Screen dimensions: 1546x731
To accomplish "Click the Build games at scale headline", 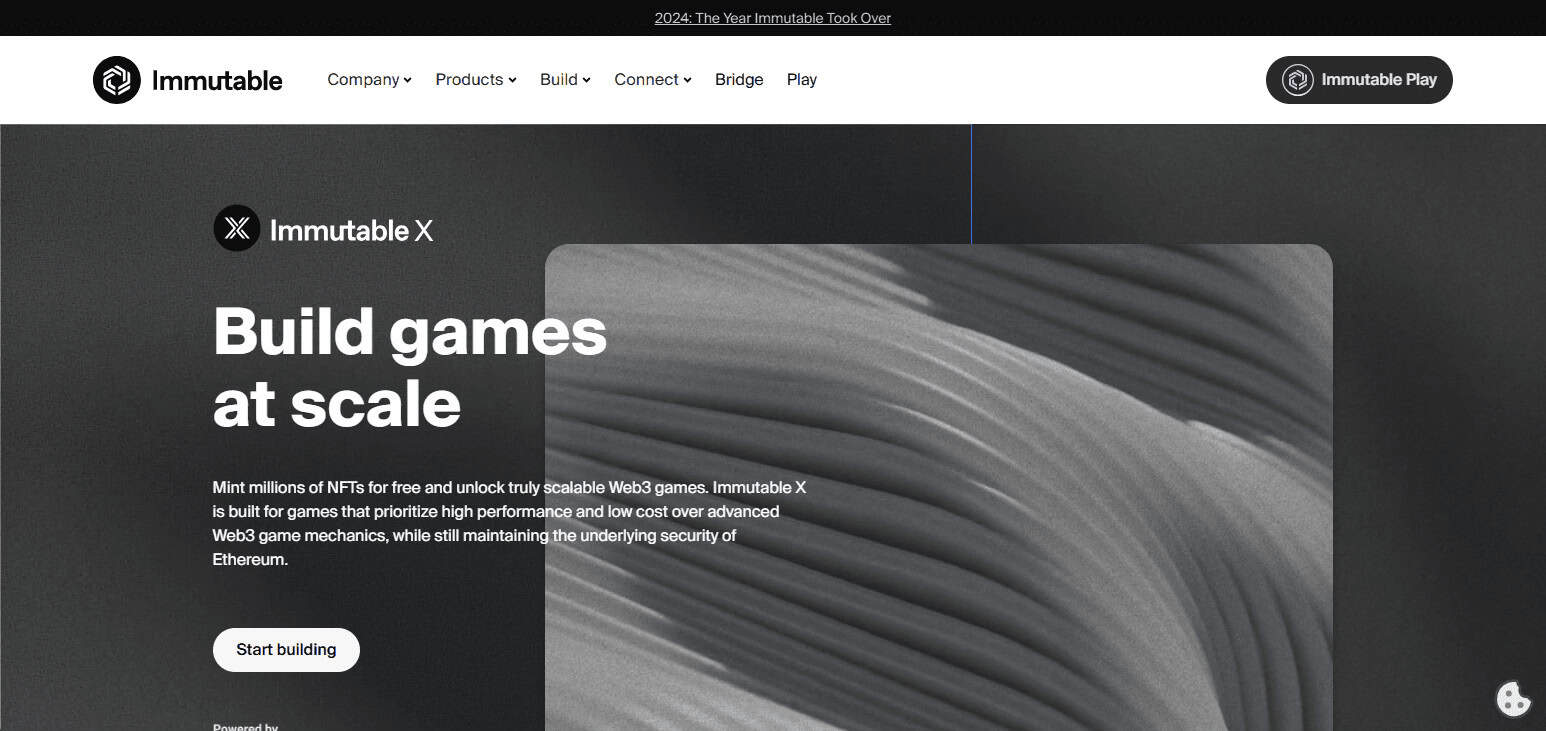I will point(410,366).
